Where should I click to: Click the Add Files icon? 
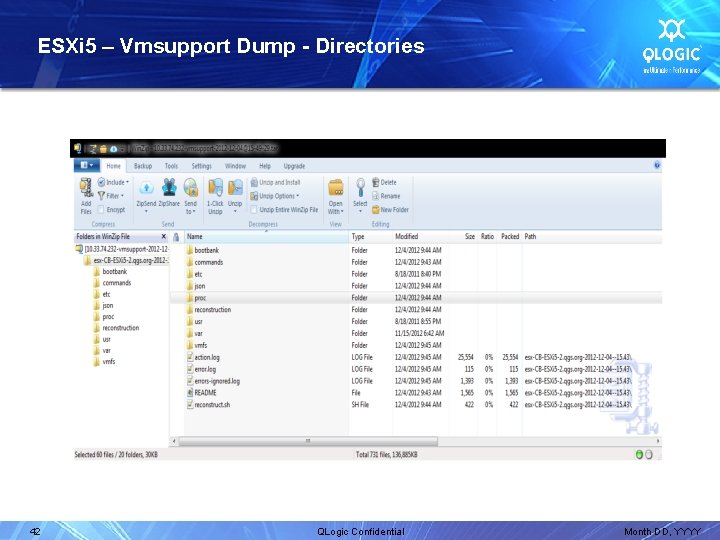pyautogui.click(x=86, y=188)
